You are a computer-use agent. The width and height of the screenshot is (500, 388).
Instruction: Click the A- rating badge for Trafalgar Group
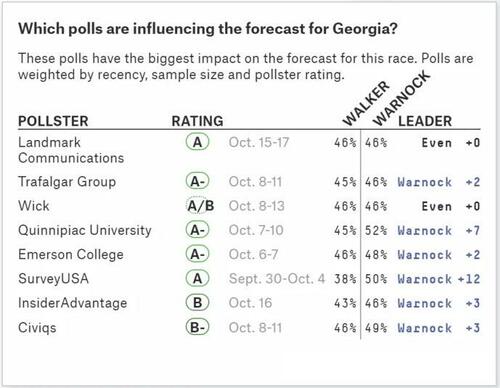(197, 181)
